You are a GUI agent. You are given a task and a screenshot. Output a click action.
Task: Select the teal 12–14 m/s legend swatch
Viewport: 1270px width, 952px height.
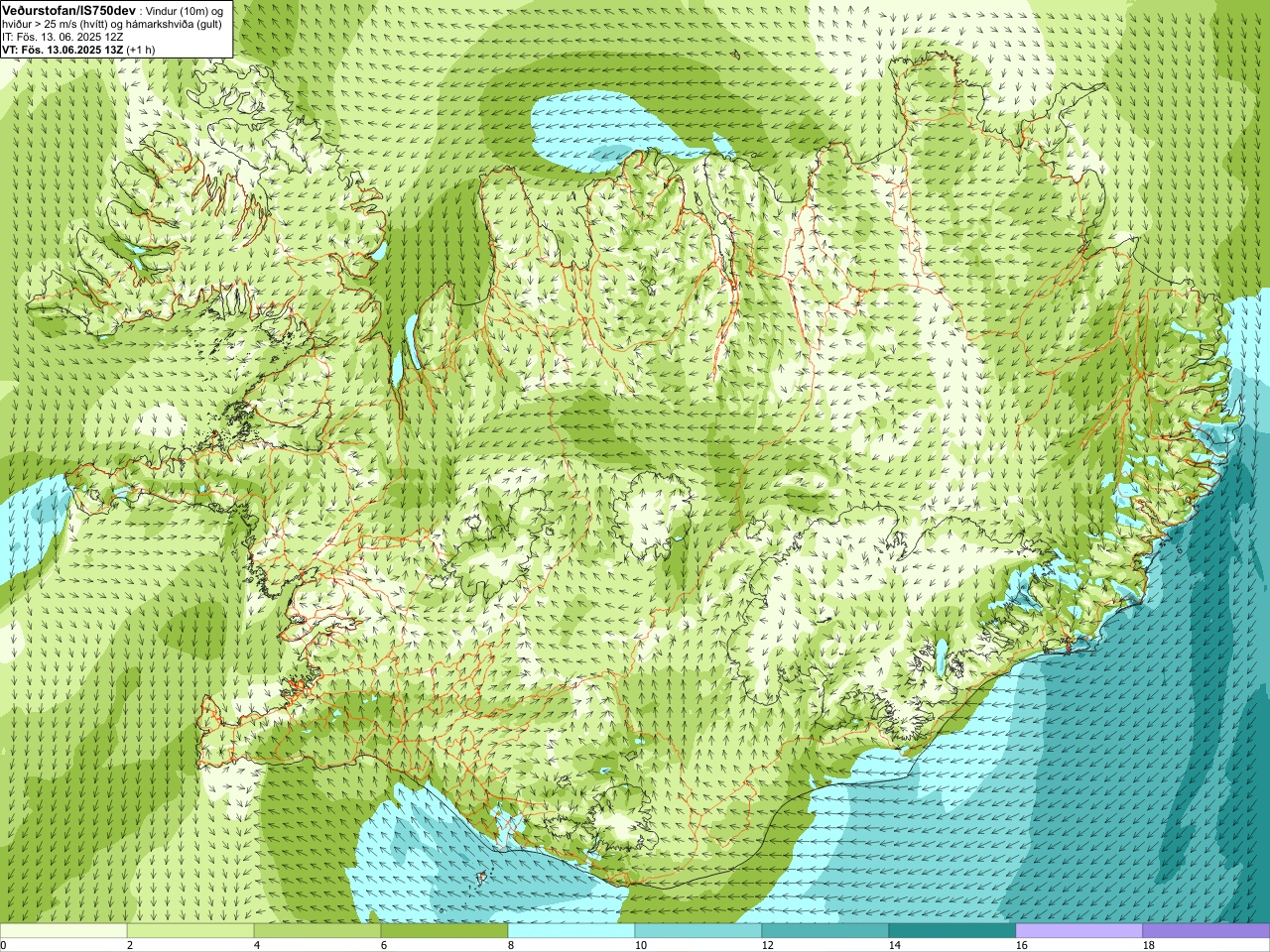click(825, 931)
